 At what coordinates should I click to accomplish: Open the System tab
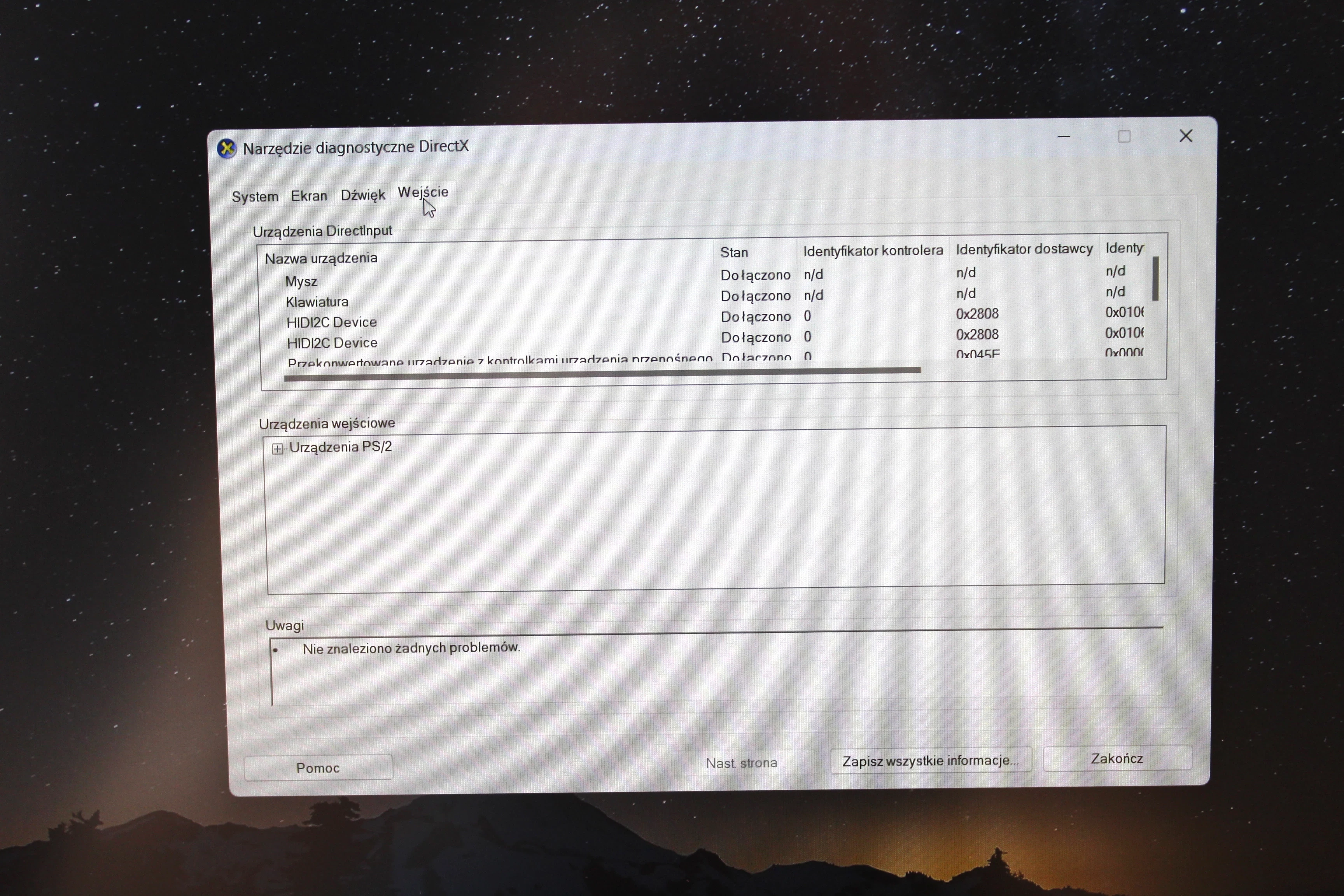click(255, 196)
